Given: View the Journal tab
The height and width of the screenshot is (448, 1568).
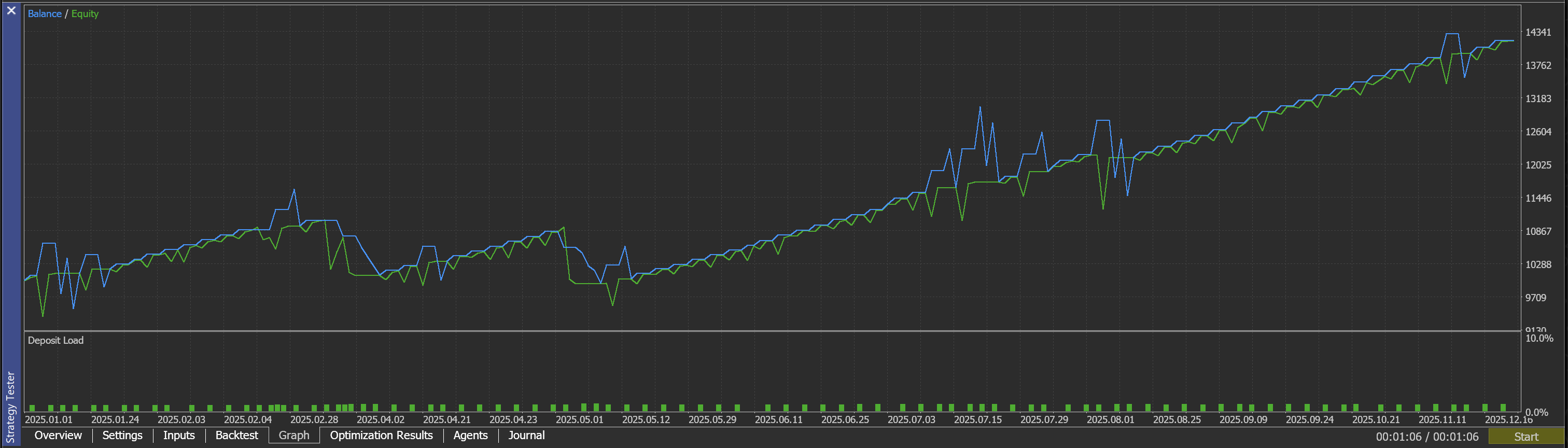Looking at the screenshot, I should 526,435.
